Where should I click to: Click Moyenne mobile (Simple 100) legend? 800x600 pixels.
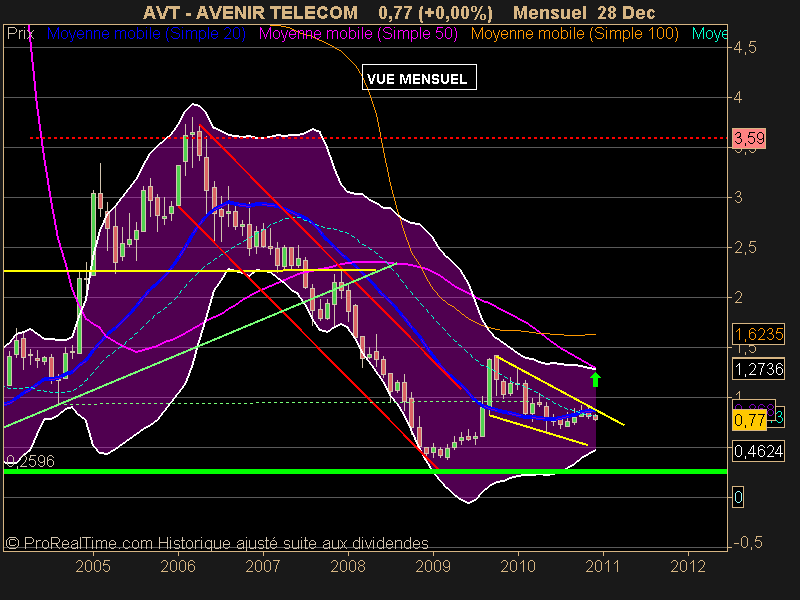pyautogui.click(x=574, y=34)
